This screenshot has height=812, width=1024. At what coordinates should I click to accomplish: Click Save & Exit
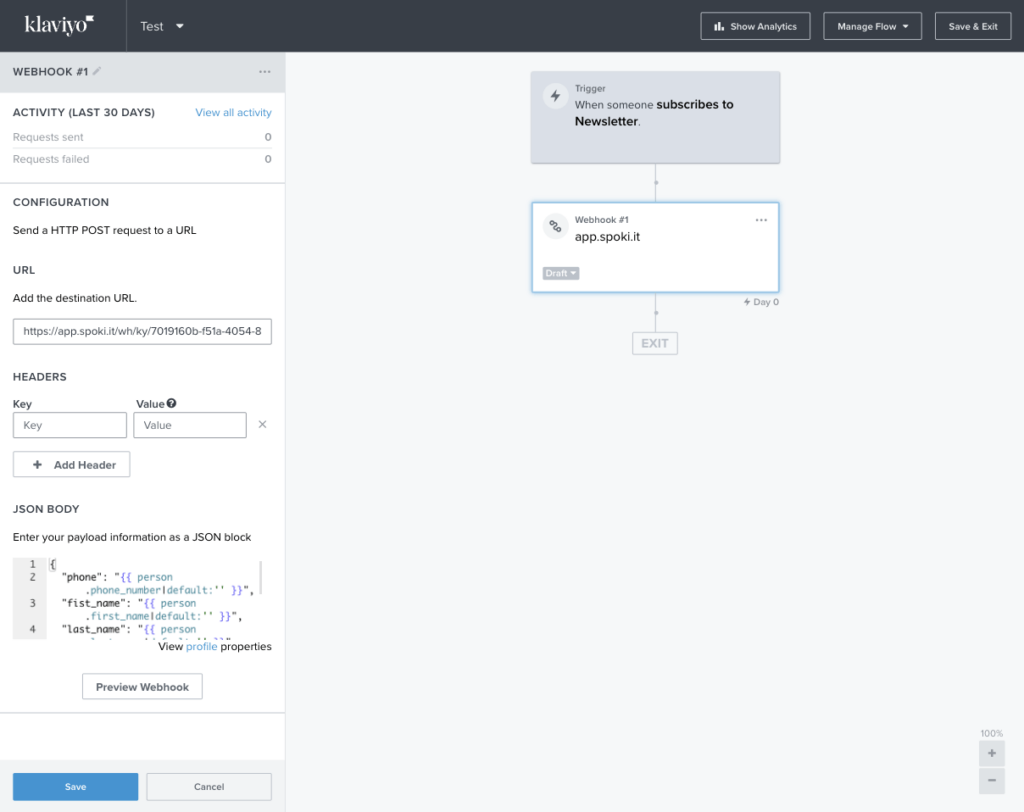[972, 26]
